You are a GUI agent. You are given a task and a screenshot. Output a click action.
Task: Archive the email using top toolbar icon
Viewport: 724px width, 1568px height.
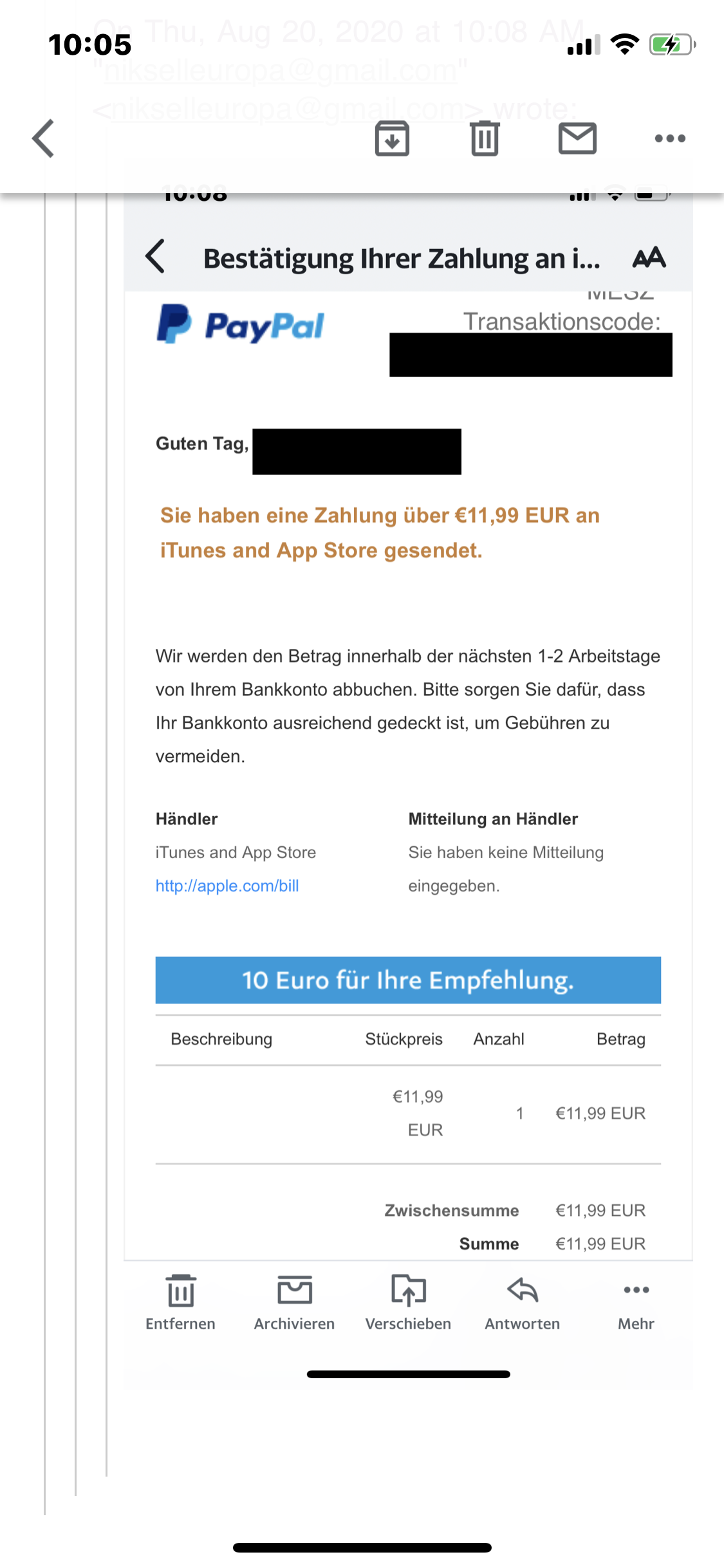pos(392,138)
